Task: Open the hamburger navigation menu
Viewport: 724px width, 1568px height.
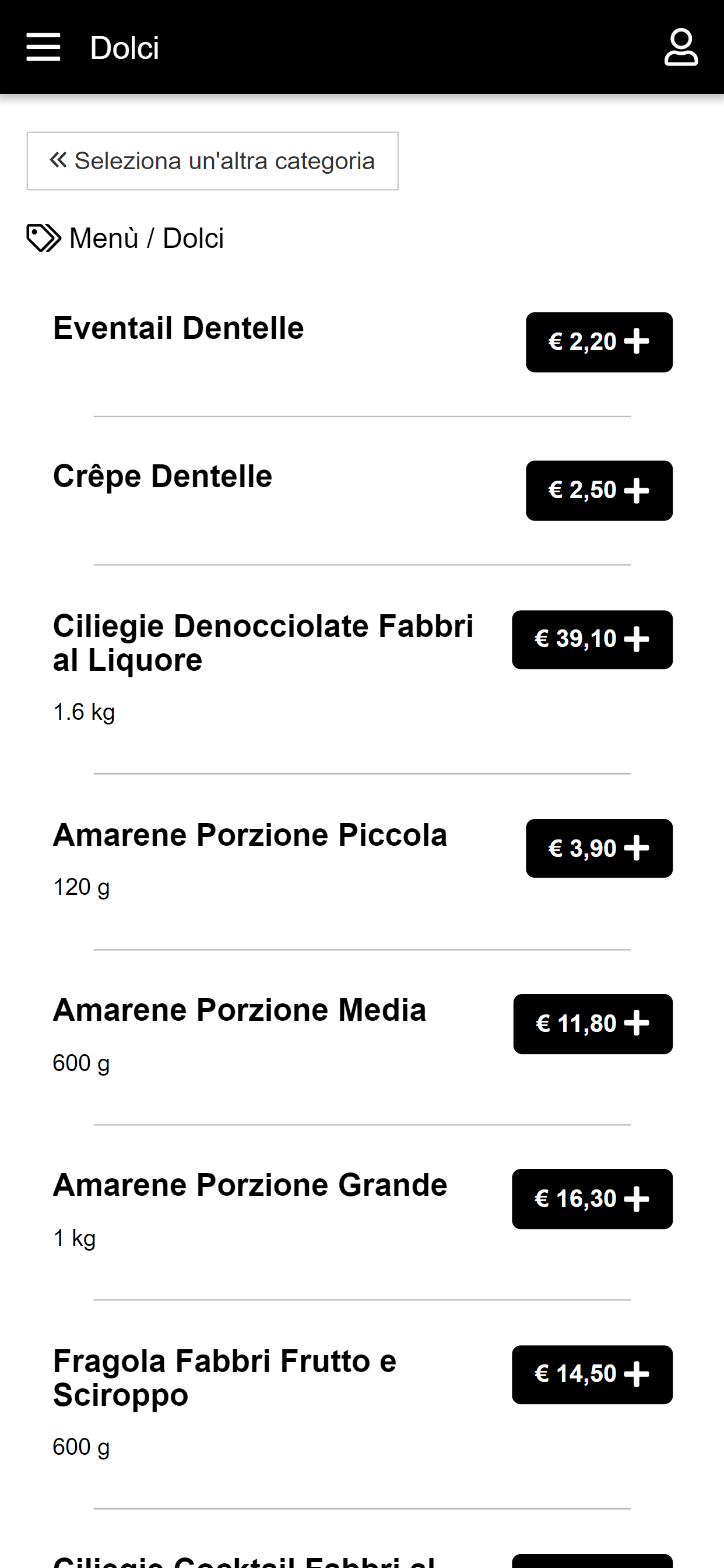Action: click(x=43, y=47)
